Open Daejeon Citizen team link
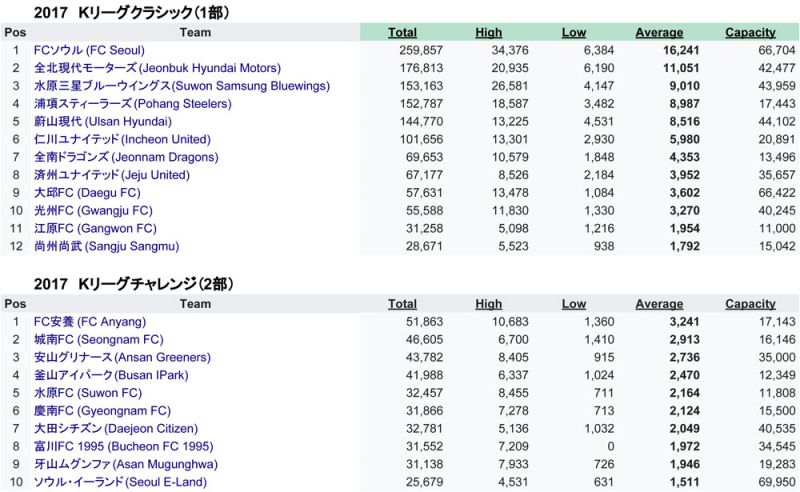Image resolution: width=800 pixels, height=492 pixels. [116, 429]
